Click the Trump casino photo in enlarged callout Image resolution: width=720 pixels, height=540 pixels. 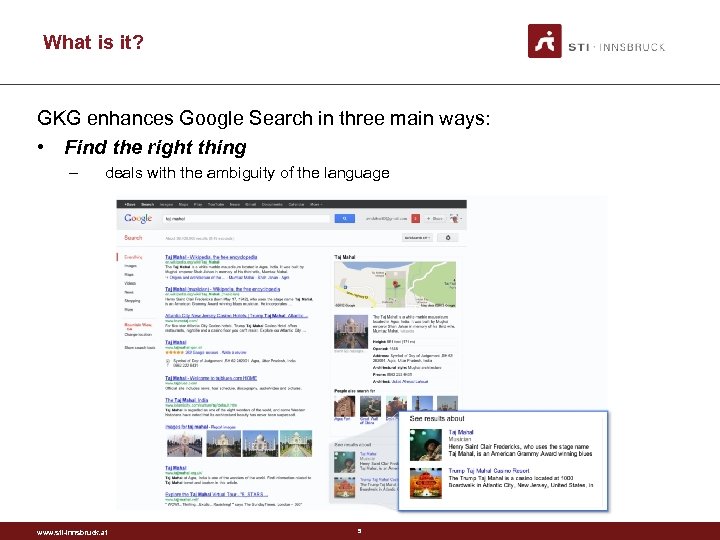(x=426, y=484)
